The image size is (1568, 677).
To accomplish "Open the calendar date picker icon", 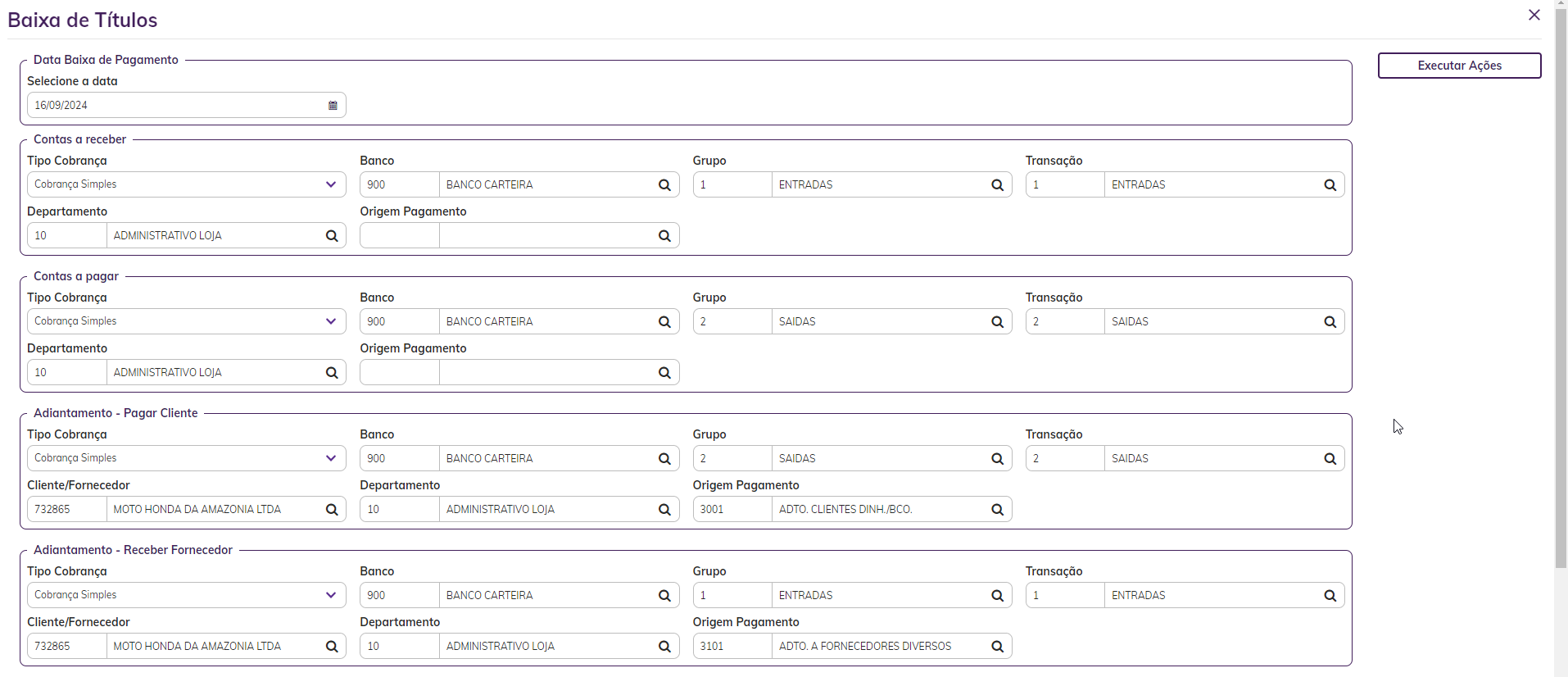I will 333,106.
